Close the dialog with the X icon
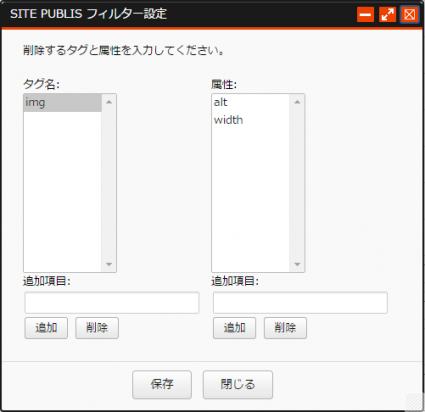425x412 pixels. pyautogui.click(x=410, y=14)
